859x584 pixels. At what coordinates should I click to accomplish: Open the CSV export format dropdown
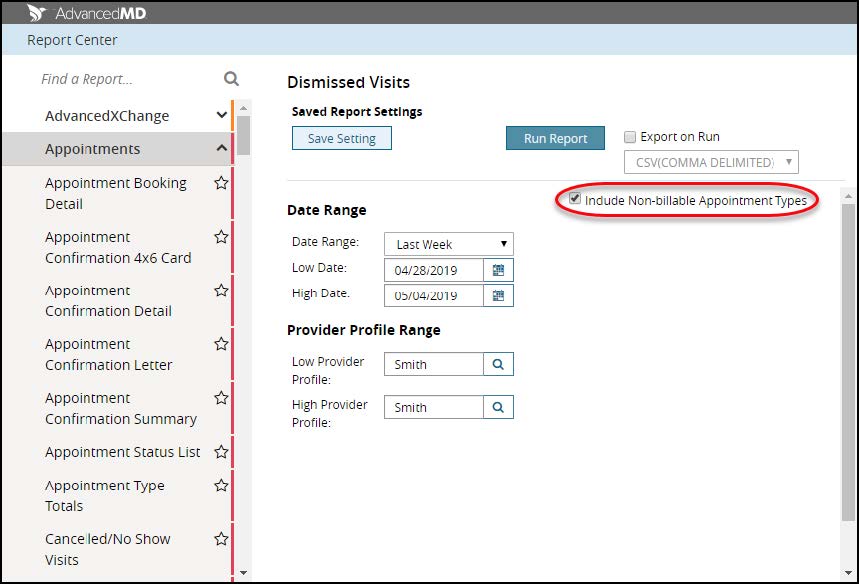(x=711, y=162)
